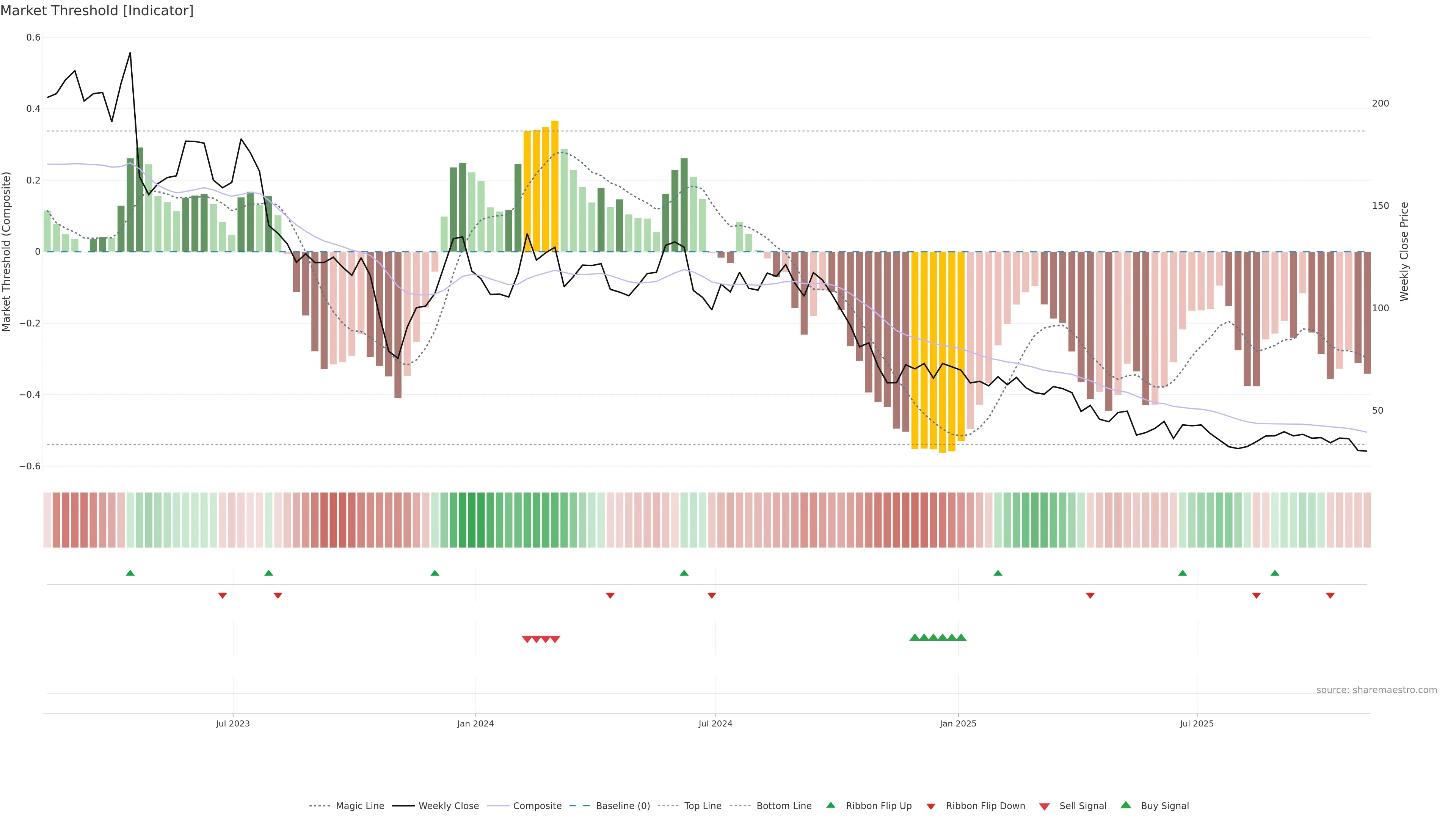Click the Jan 2024 x-axis label

click(475, 723)
